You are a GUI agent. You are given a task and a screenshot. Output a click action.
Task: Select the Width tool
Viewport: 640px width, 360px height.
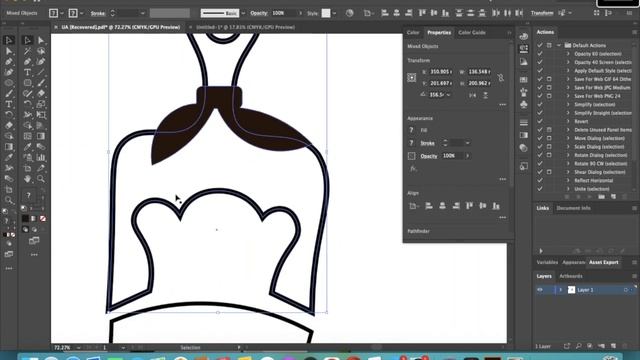pos(27,115)
